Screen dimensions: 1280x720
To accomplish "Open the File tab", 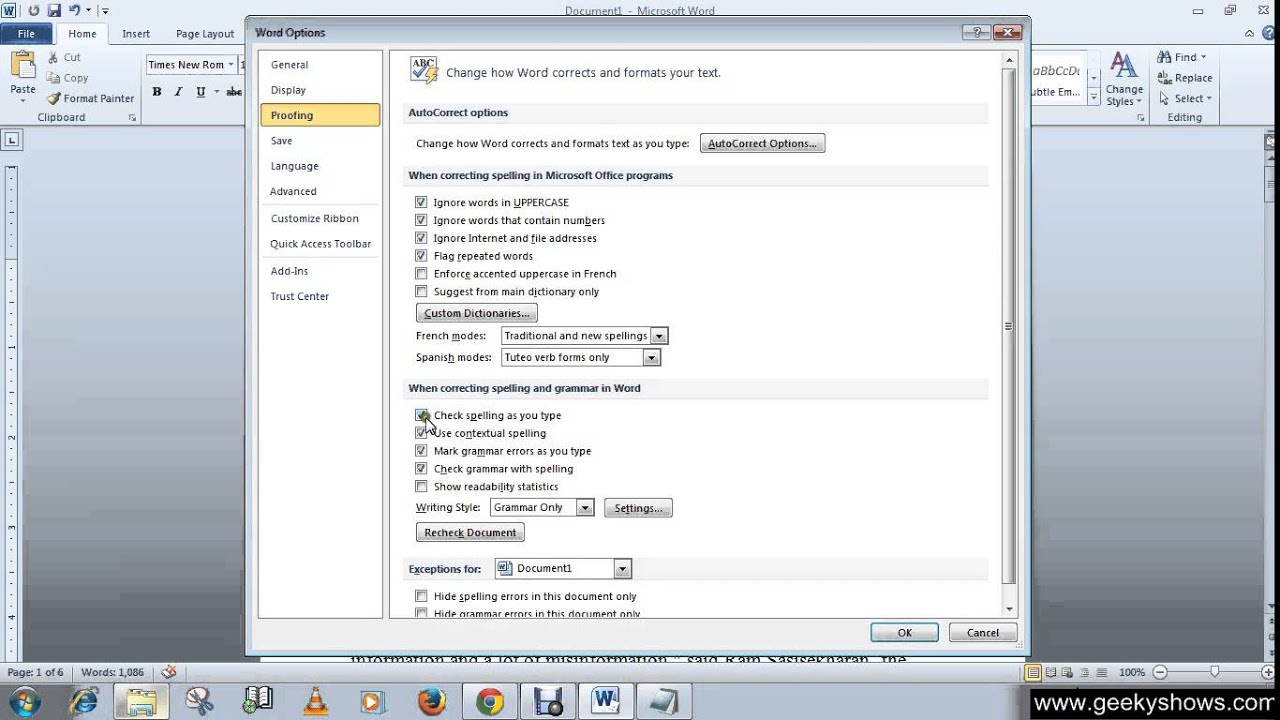I will click(x=26, y=34).
